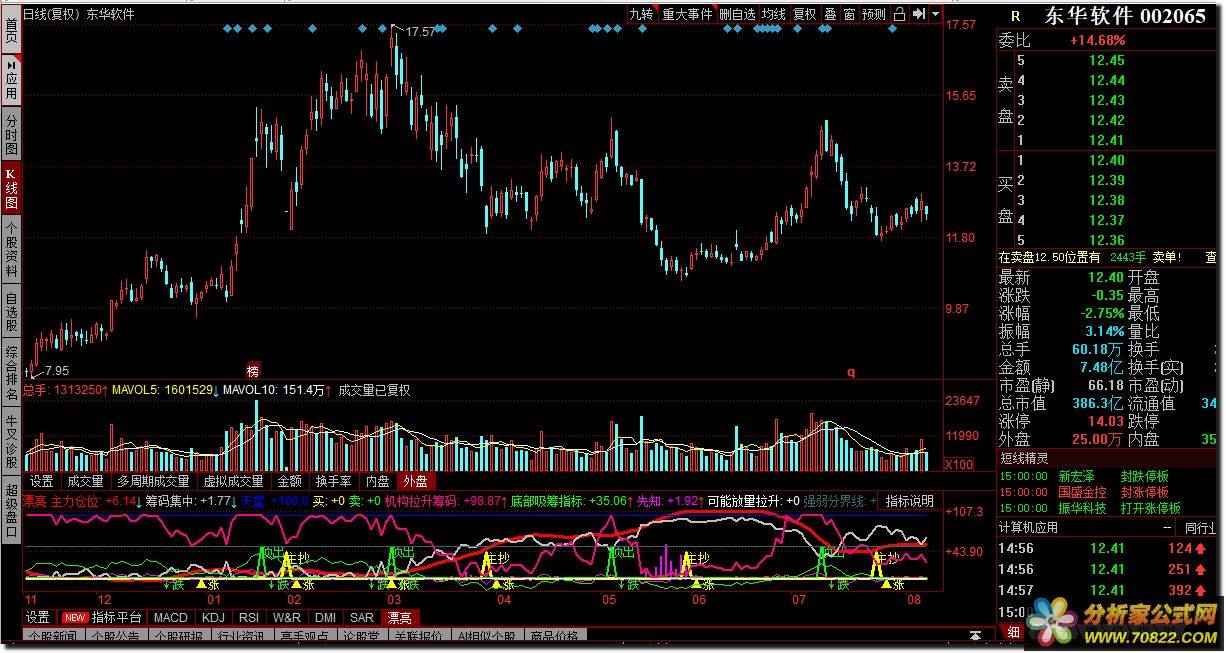
Task: Click the 14:57 trade row with 392
Action: coord(1107,590)
